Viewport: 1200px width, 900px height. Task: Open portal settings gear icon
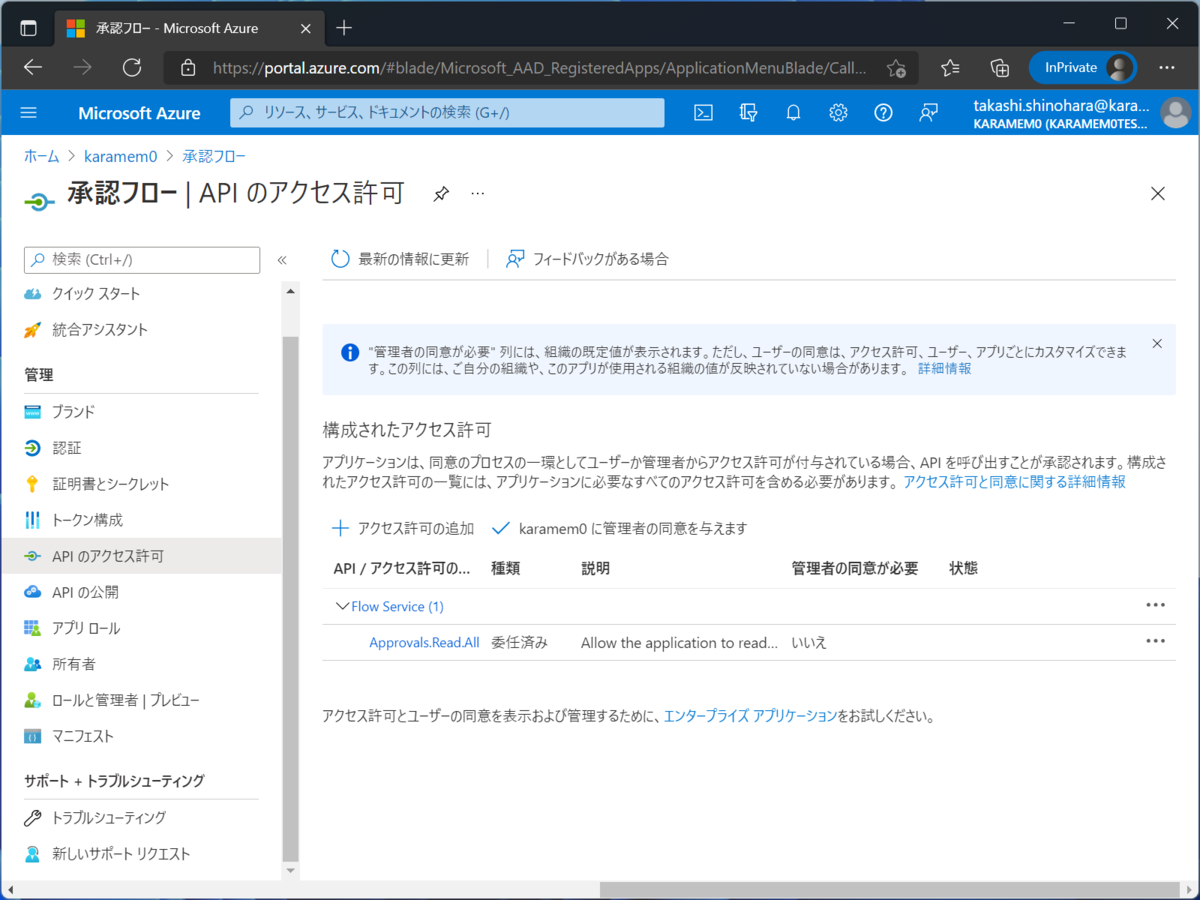[839, 113]
